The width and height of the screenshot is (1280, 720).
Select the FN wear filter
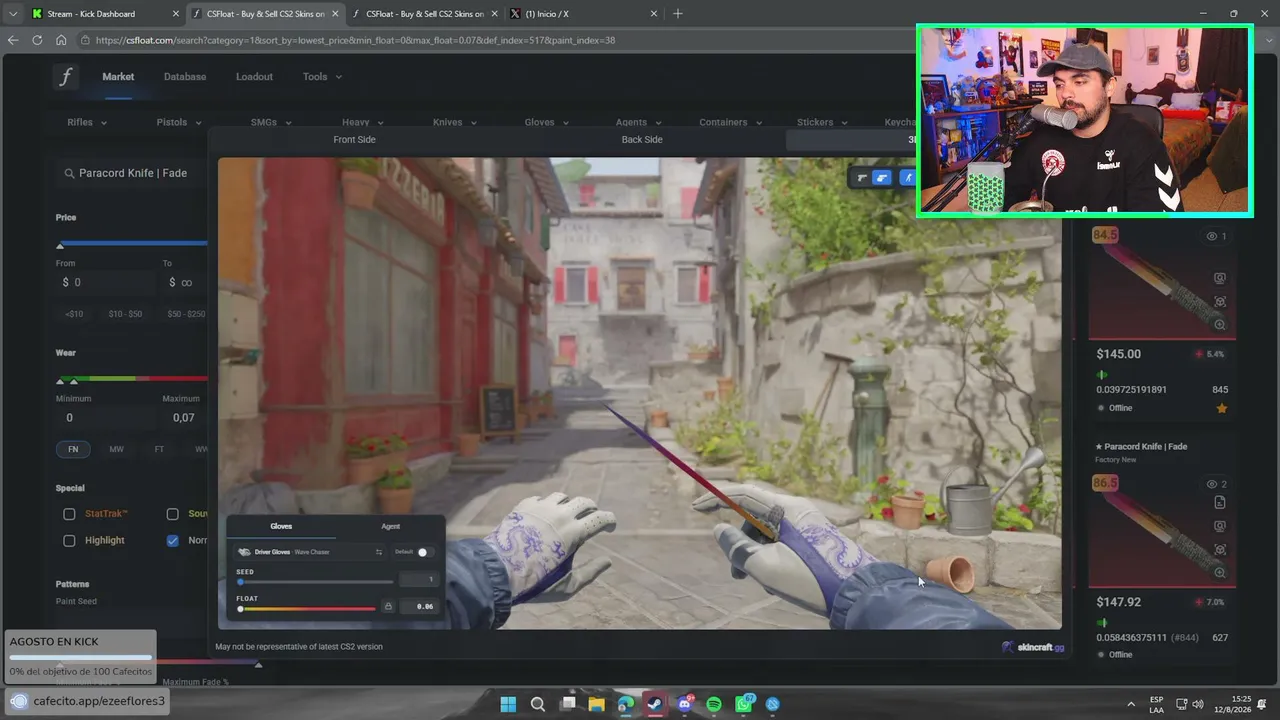73,450
